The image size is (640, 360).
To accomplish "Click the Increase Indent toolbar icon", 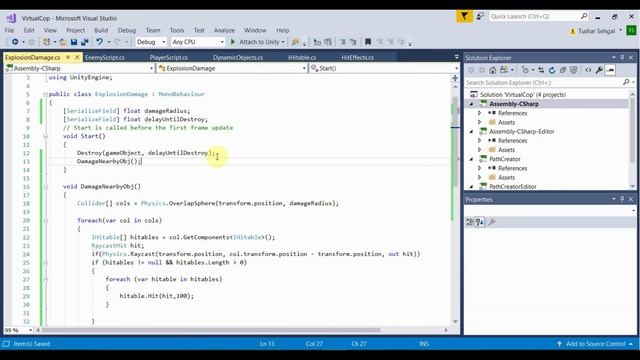I will [353, 42].
